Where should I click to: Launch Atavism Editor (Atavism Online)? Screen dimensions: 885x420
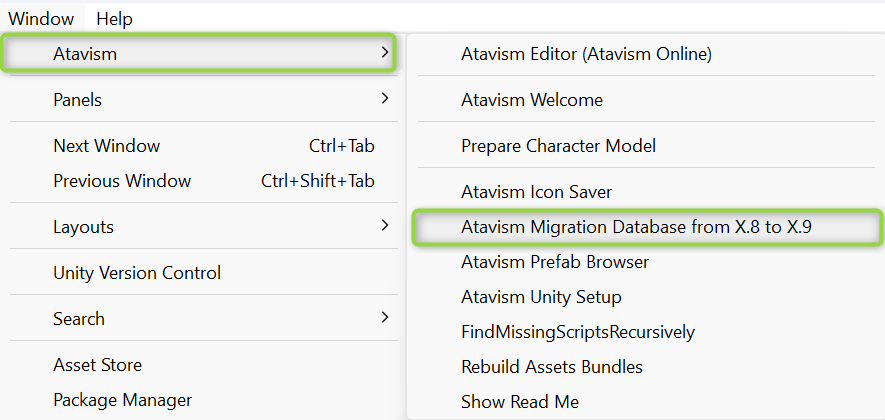point(586,54)
